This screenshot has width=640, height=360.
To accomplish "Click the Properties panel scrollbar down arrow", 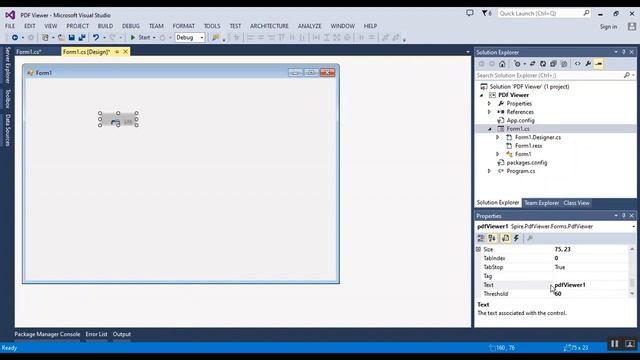I will [632, 293].
